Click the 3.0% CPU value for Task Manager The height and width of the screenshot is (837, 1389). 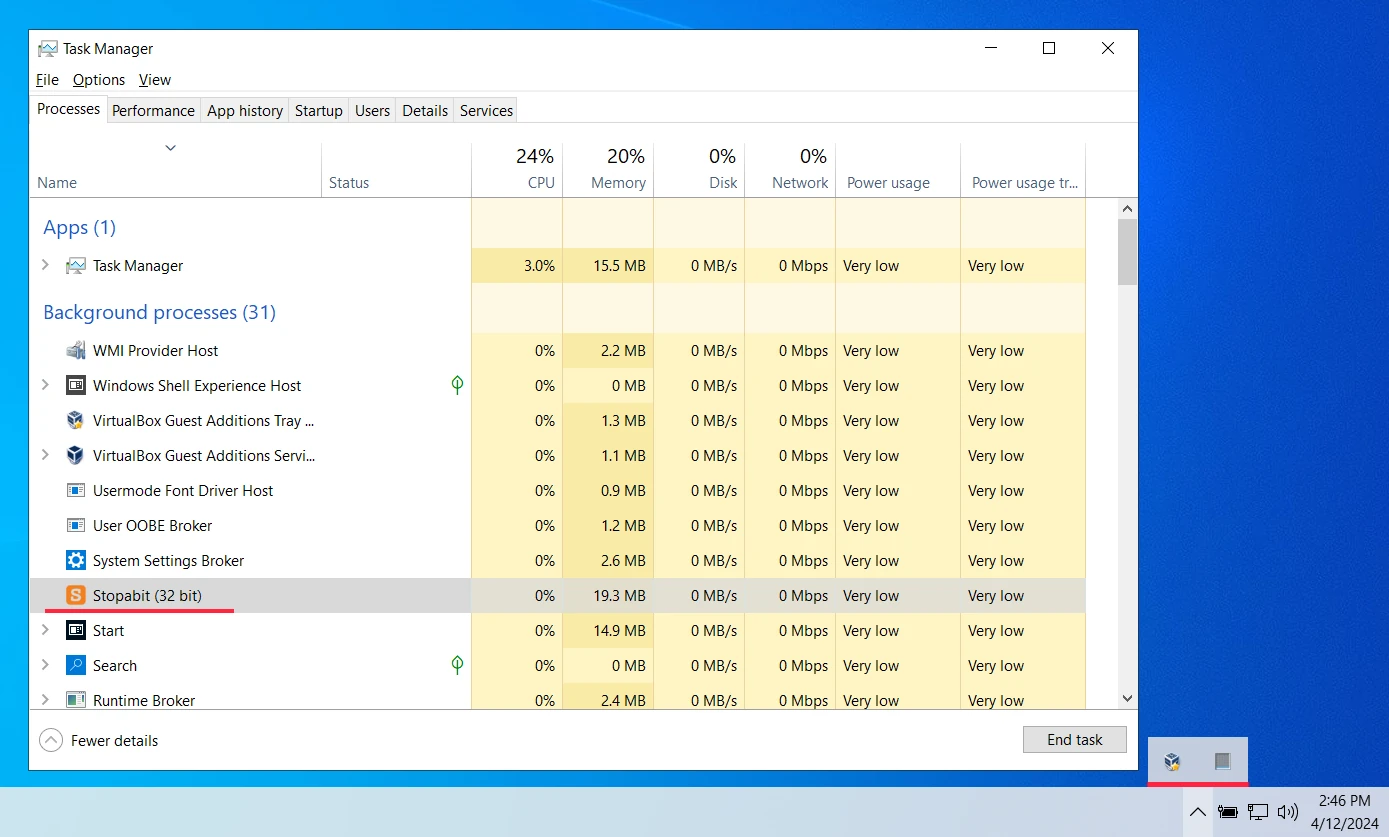(539, 266)
